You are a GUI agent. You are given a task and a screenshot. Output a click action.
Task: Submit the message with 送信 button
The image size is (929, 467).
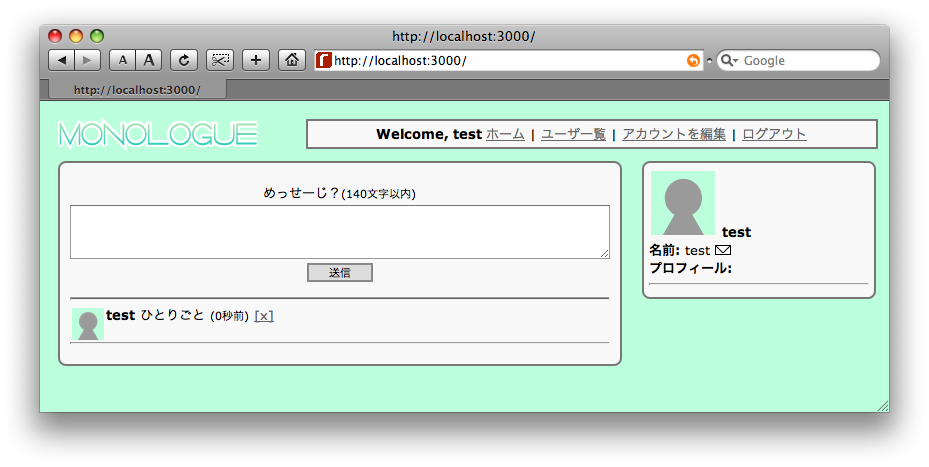coord(339,273)
